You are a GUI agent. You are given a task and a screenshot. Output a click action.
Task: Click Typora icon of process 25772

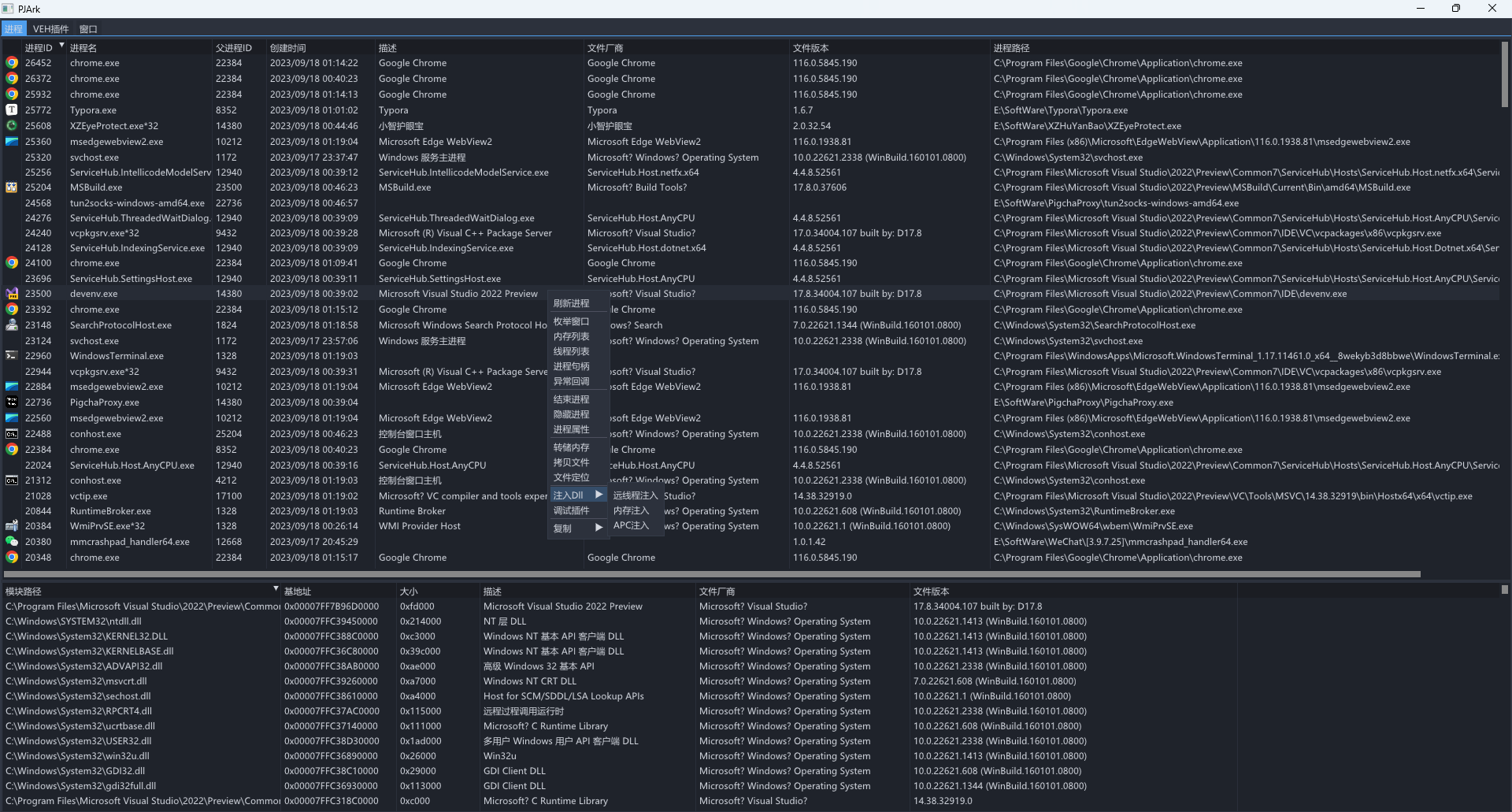click(12, 110)
